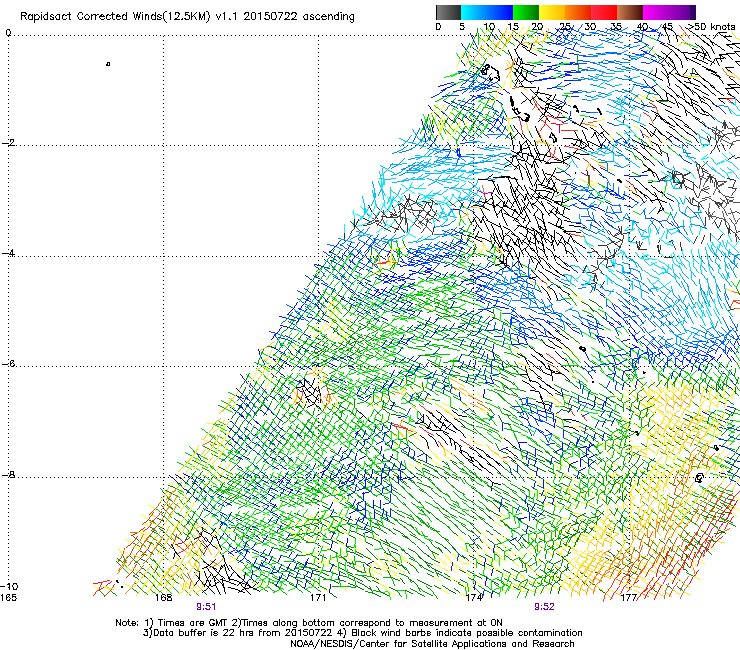
Task: Click the '9:52' time label below the map
Action: pos(544,607)
